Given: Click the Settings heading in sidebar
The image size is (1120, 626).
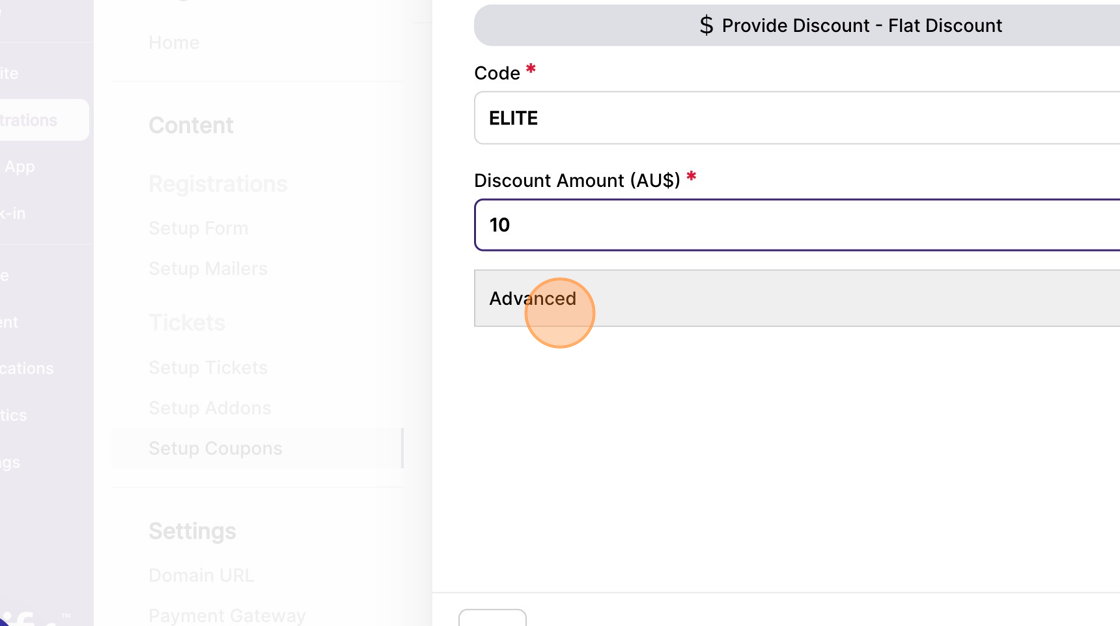Looking at the screenshot, I should click(x=192, y=532).
